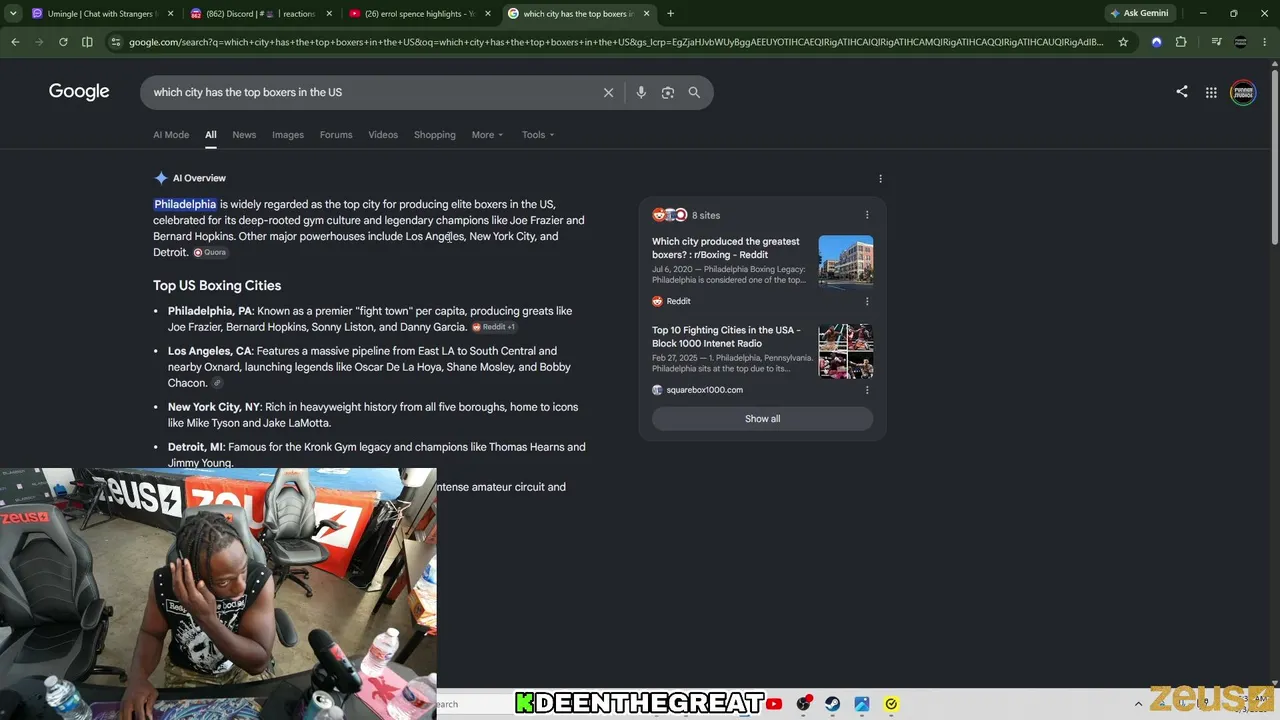The width and height of the screenshot is (1280, 720).
Task: Click the 'Top US Boxing Cities' heading
Action: tap(217, 285)
